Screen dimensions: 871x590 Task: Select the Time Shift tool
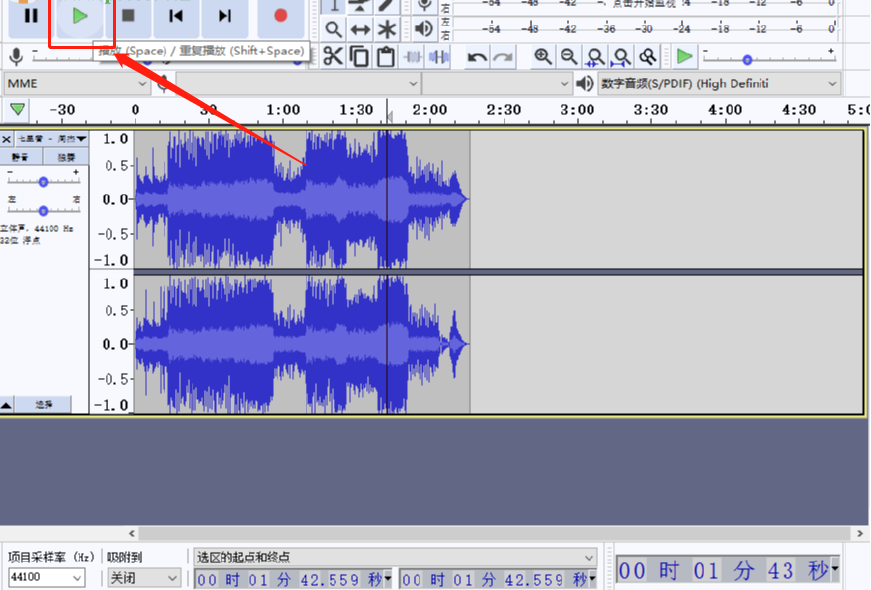click(x=360, y=29)
